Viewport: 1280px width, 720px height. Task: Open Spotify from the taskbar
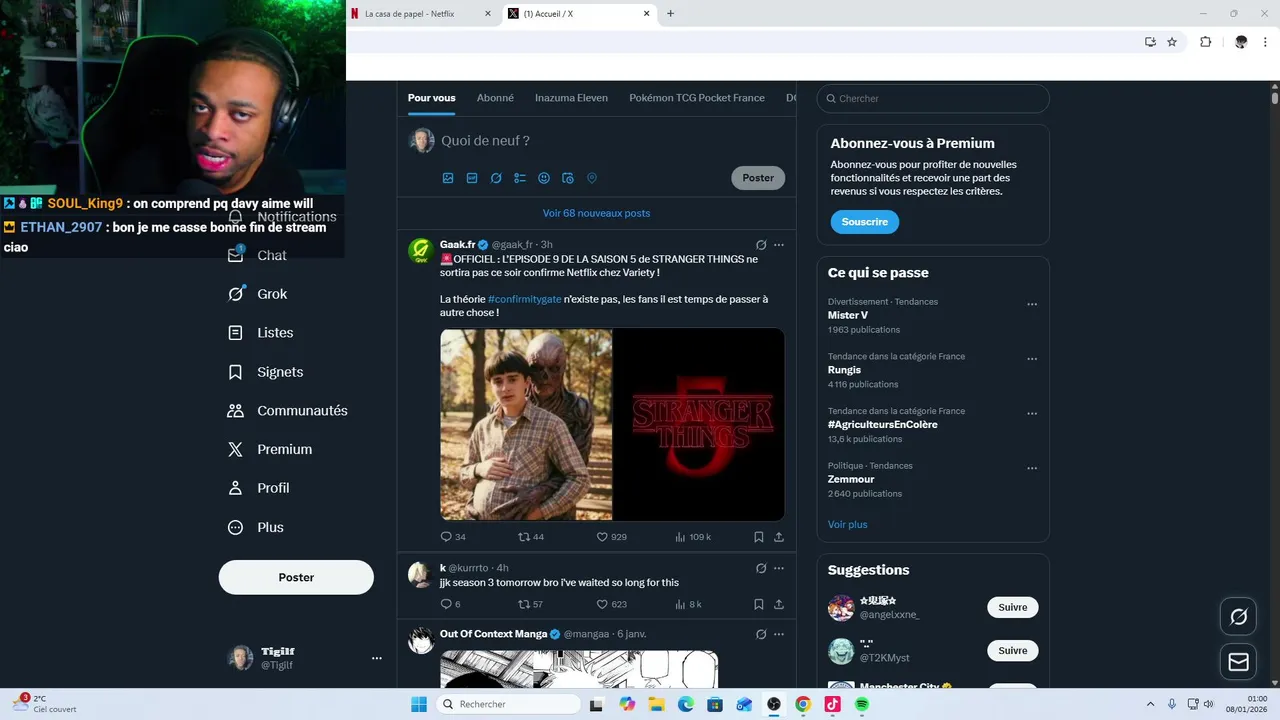click(862, 704)
